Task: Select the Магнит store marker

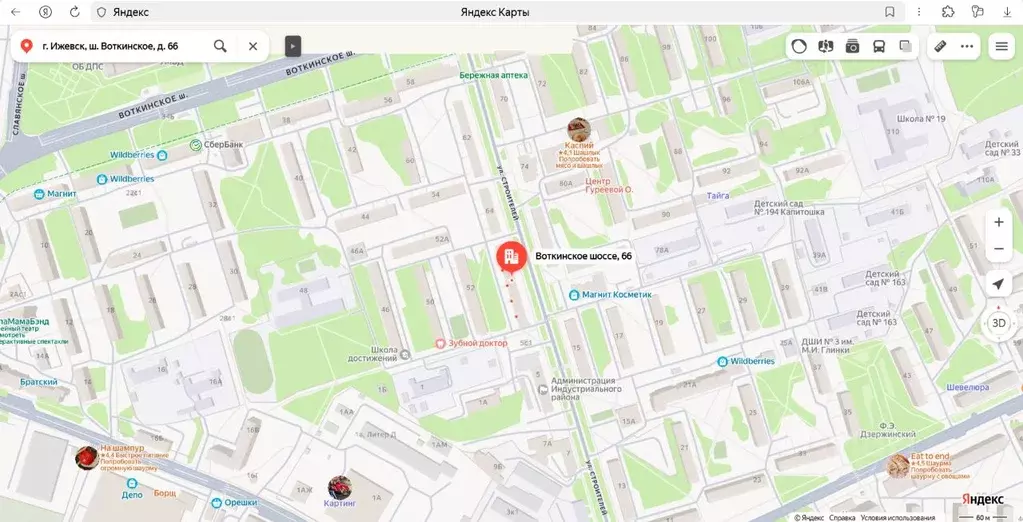Action: coord(39,194)
